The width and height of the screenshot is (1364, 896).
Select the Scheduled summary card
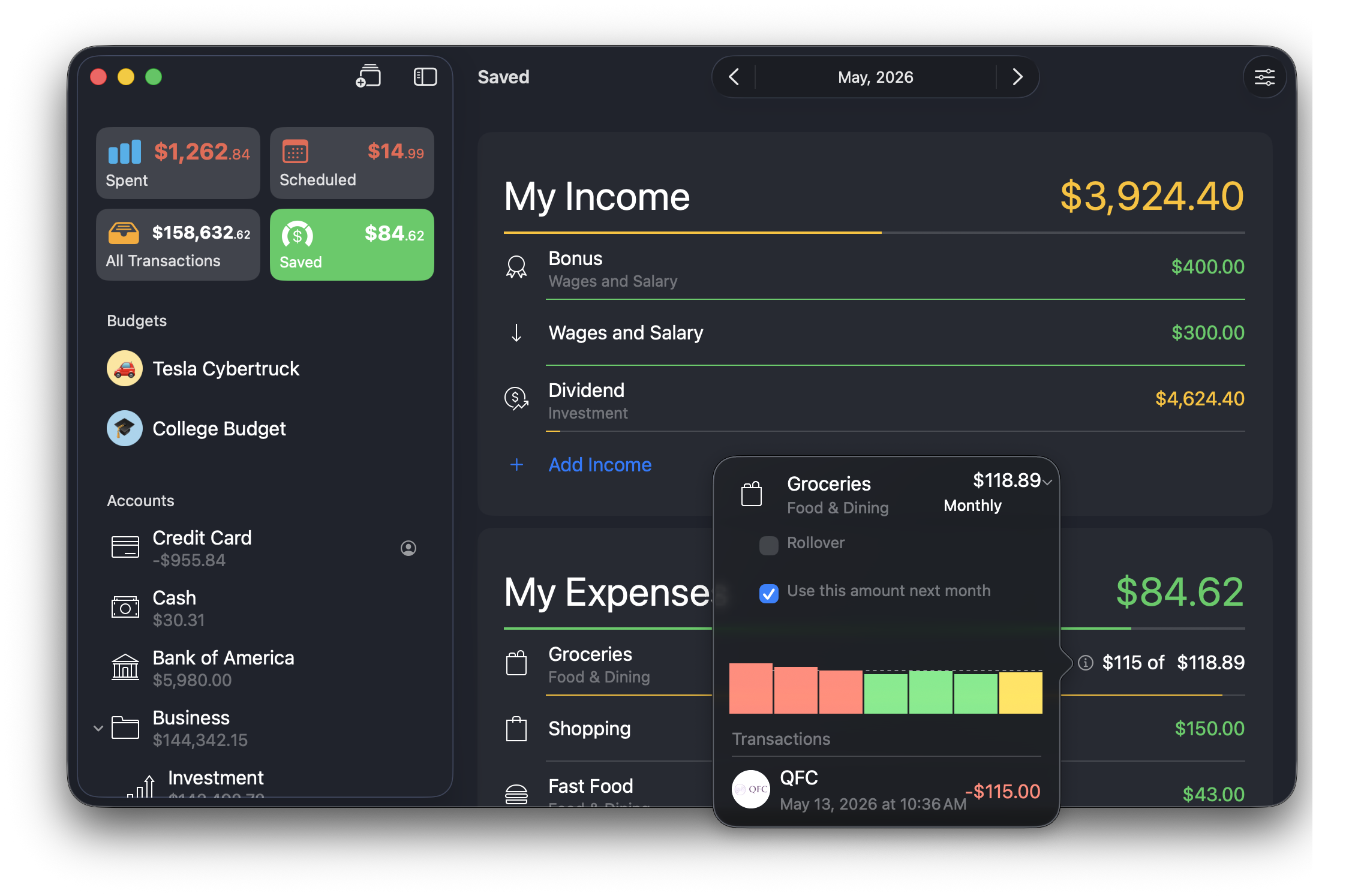point(352,163)
